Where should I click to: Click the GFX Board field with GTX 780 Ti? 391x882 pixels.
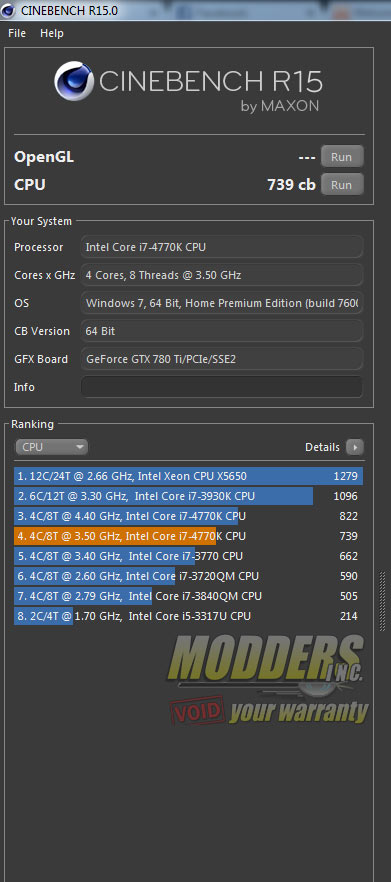pyautogui.click(x=222, y=359)
